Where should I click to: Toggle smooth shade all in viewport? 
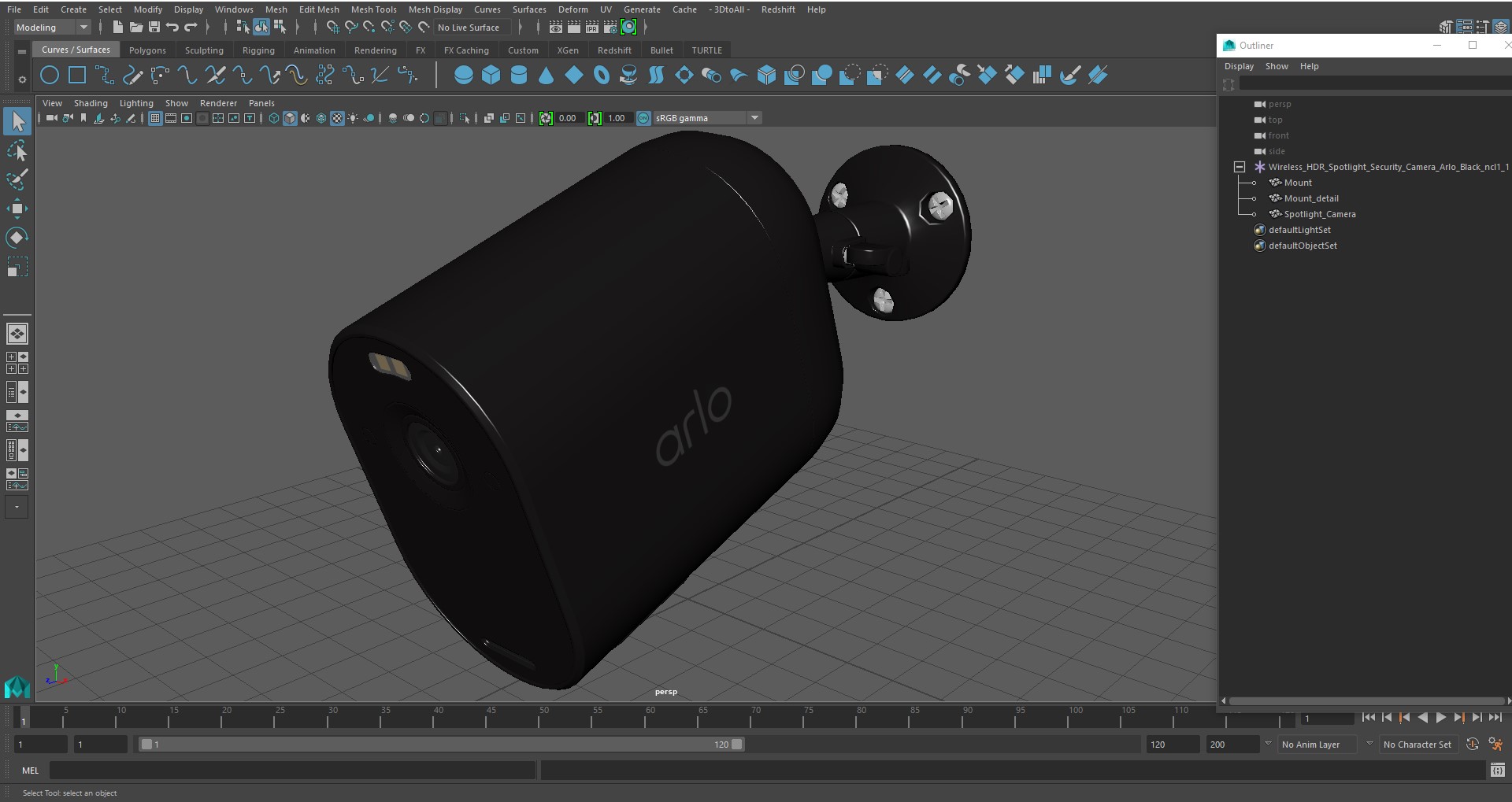(x=290, y=118)
